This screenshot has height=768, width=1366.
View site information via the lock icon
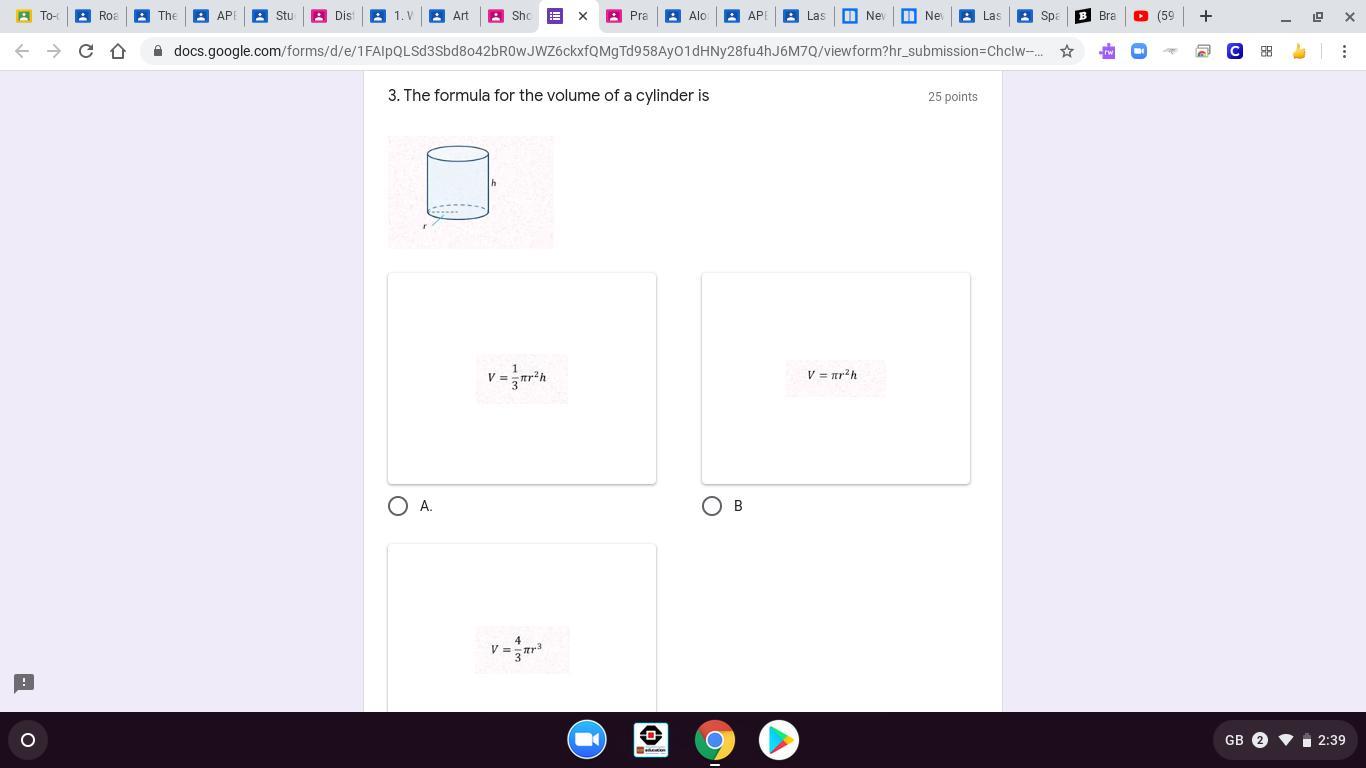click(x=158, y=51)
